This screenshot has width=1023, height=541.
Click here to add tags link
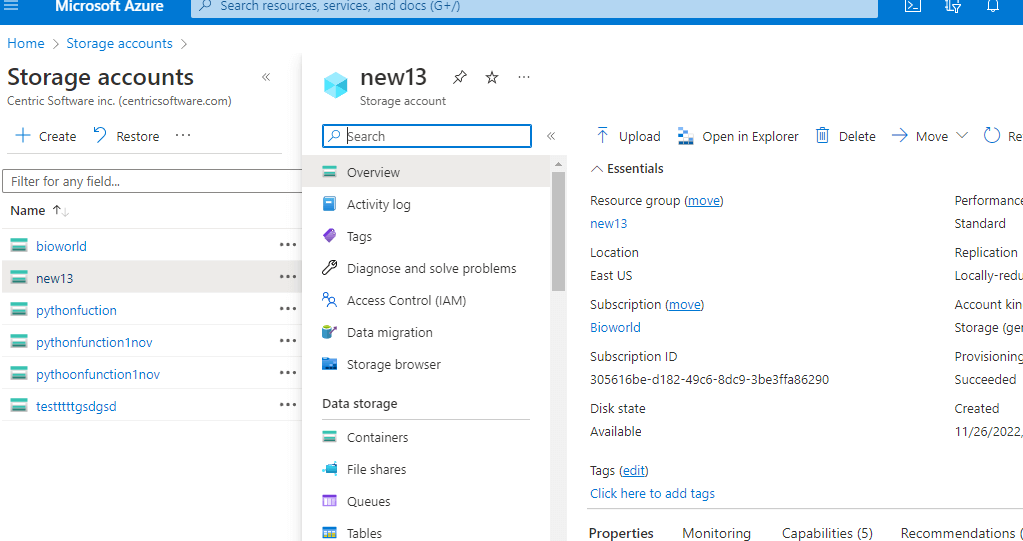[652, 493]
